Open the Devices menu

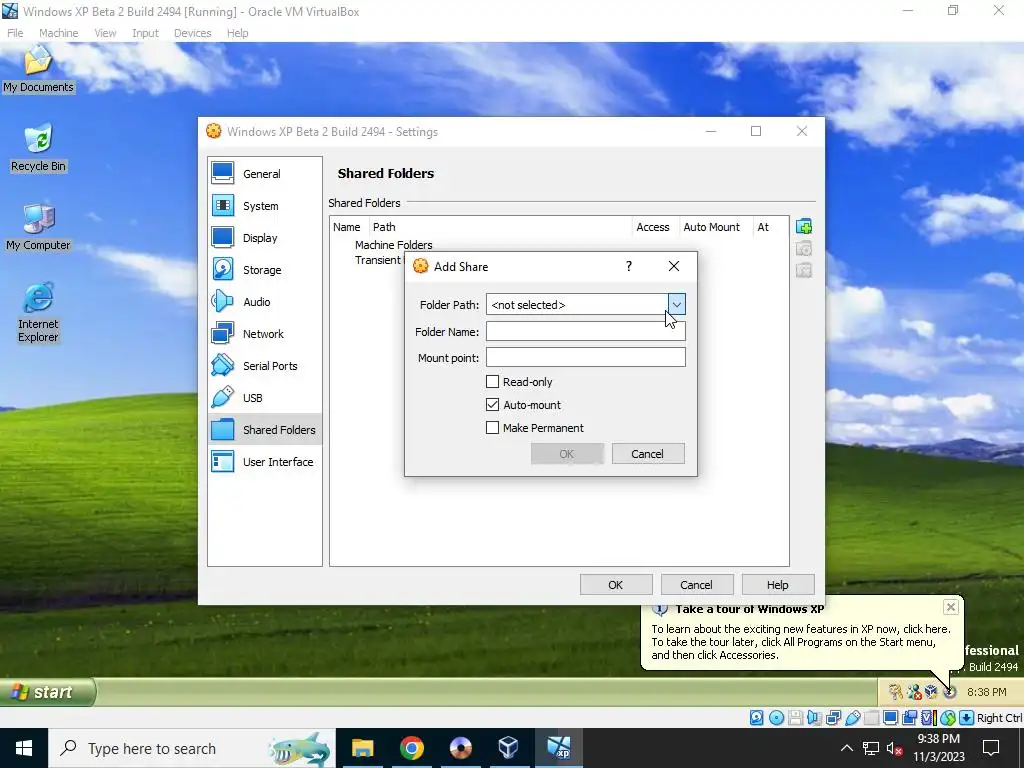point(192,33)
